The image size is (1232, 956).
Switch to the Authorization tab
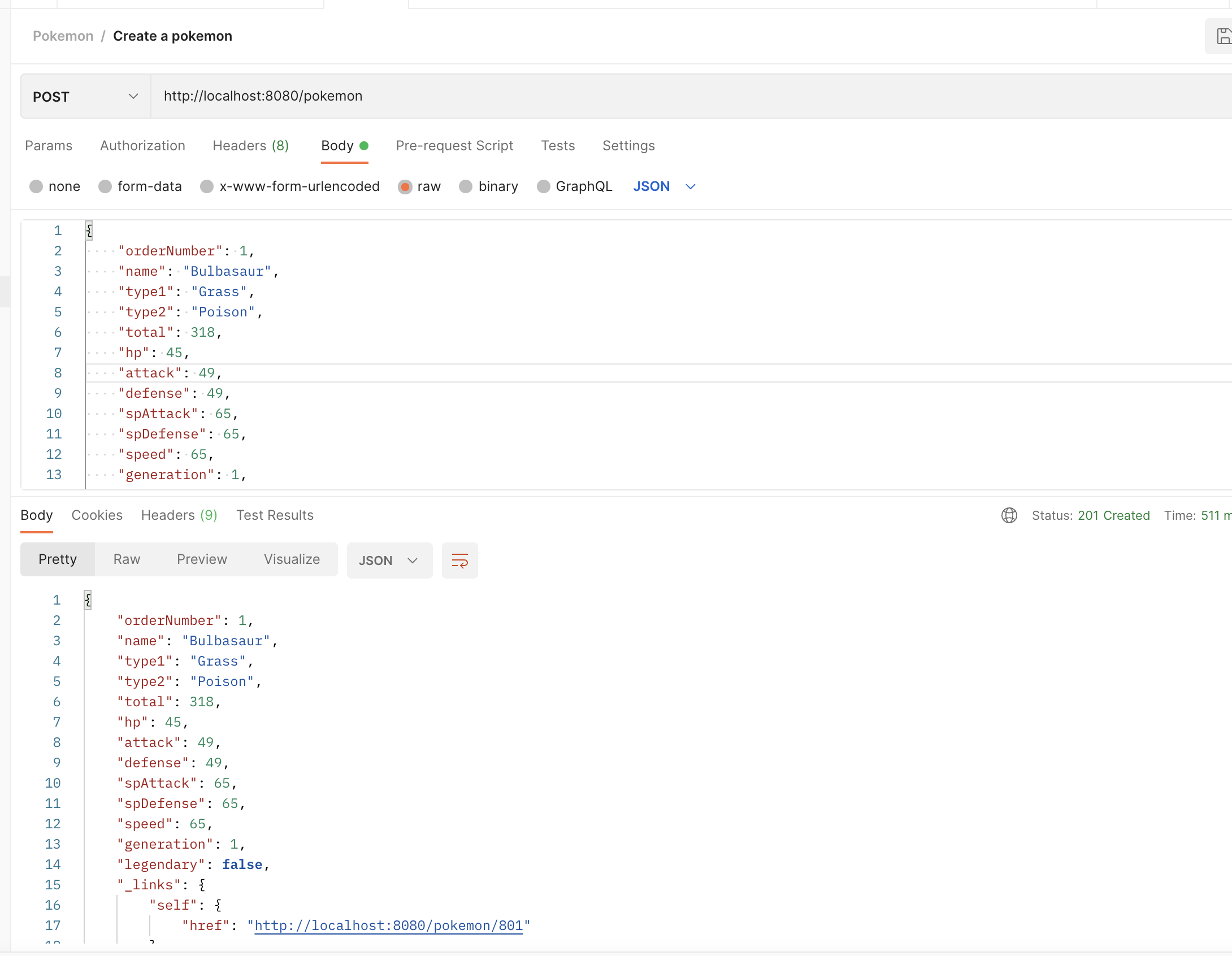click(142, 146)
